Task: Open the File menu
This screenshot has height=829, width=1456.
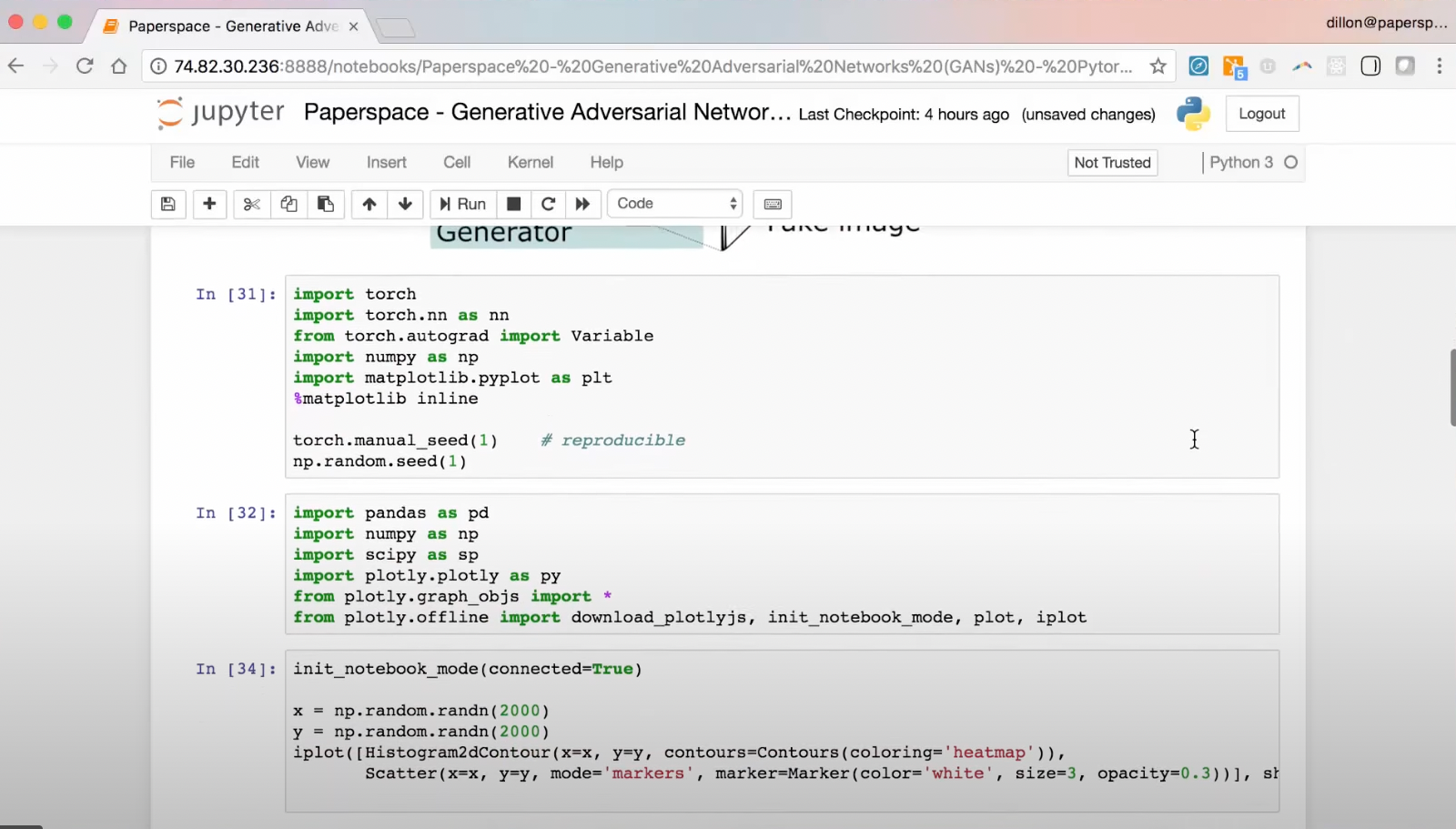Action: [x=182, y=162]
